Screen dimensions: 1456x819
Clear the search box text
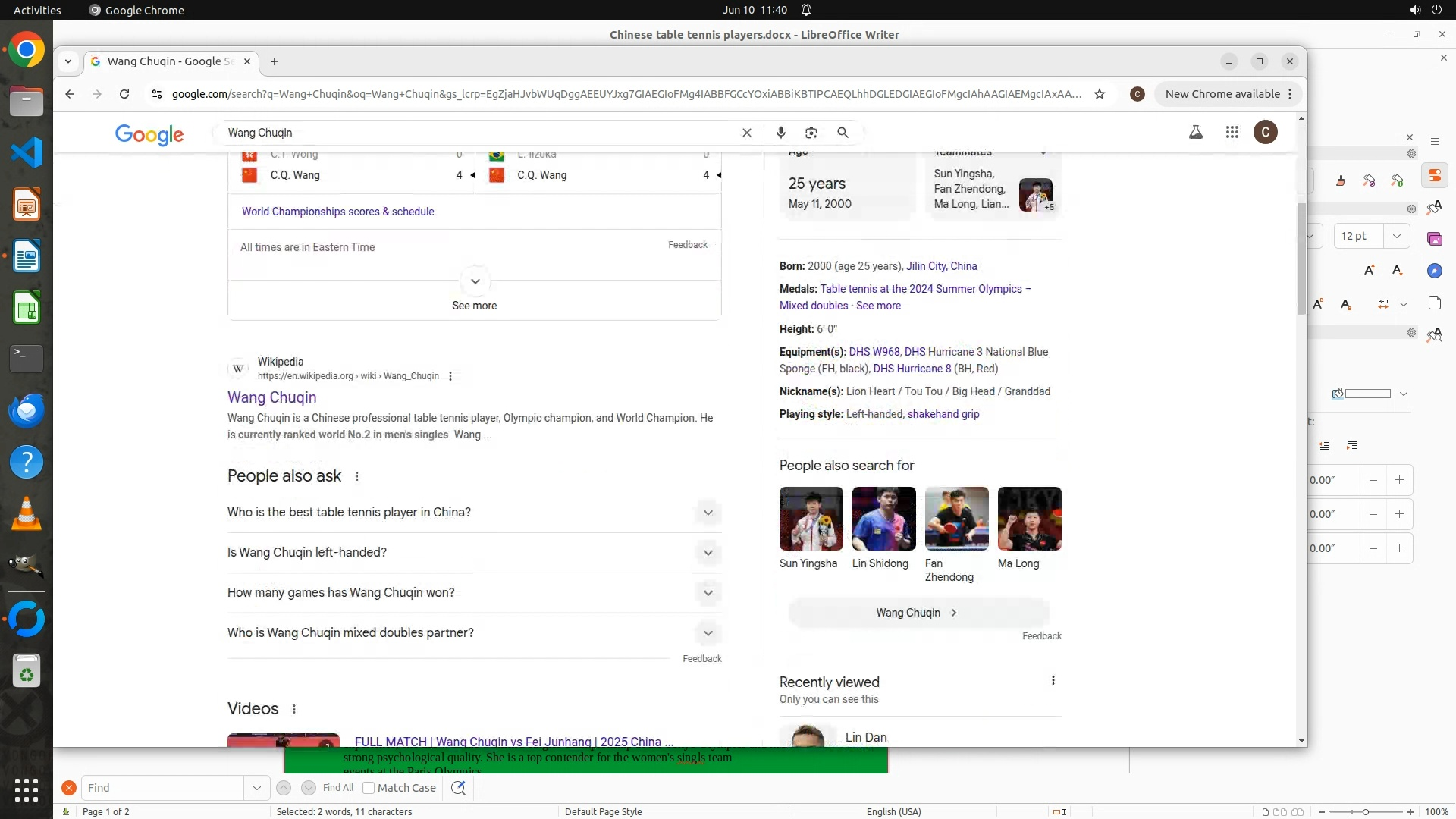[x=746, y=133]
